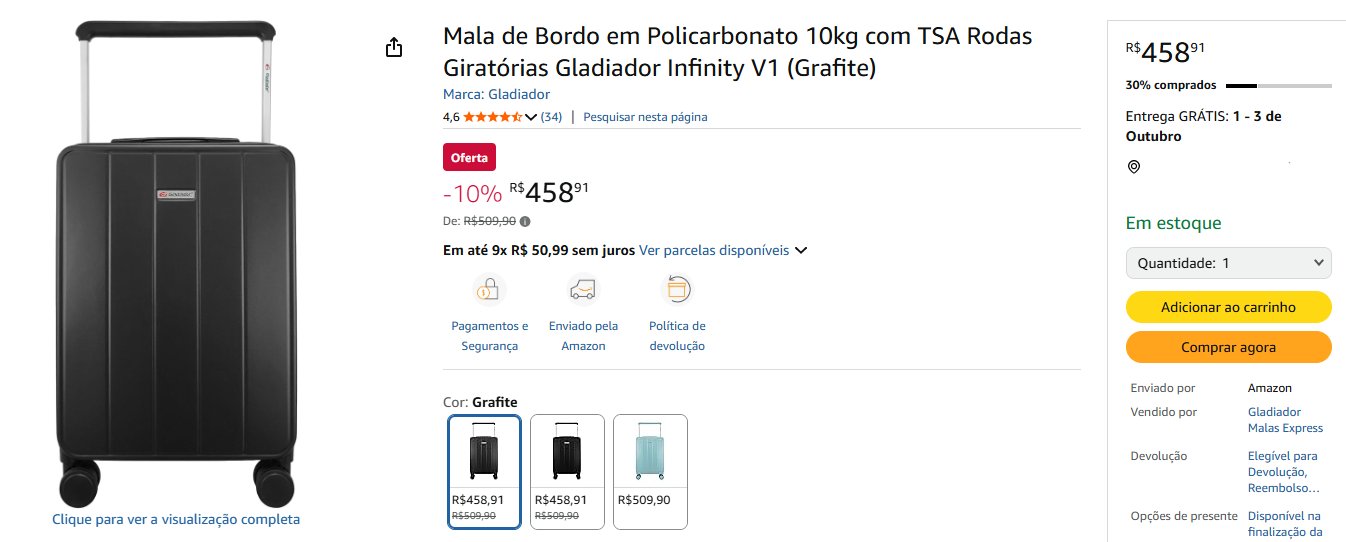Image resolution: width=1346 pixels, height=542 pixels.
Task: Click the Comprar agora button
Action: point(1228,347)
